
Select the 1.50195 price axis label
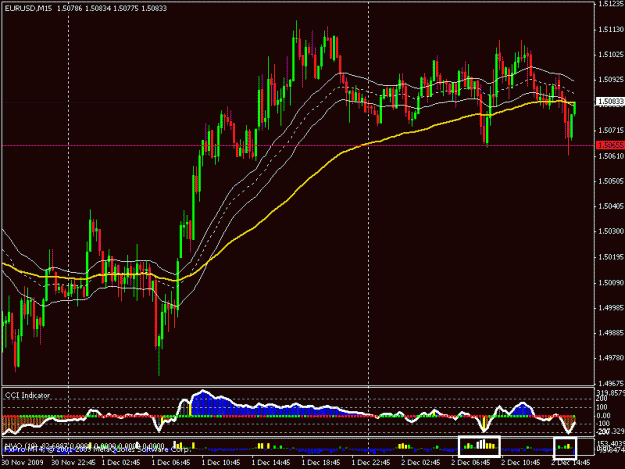[611, 257]
